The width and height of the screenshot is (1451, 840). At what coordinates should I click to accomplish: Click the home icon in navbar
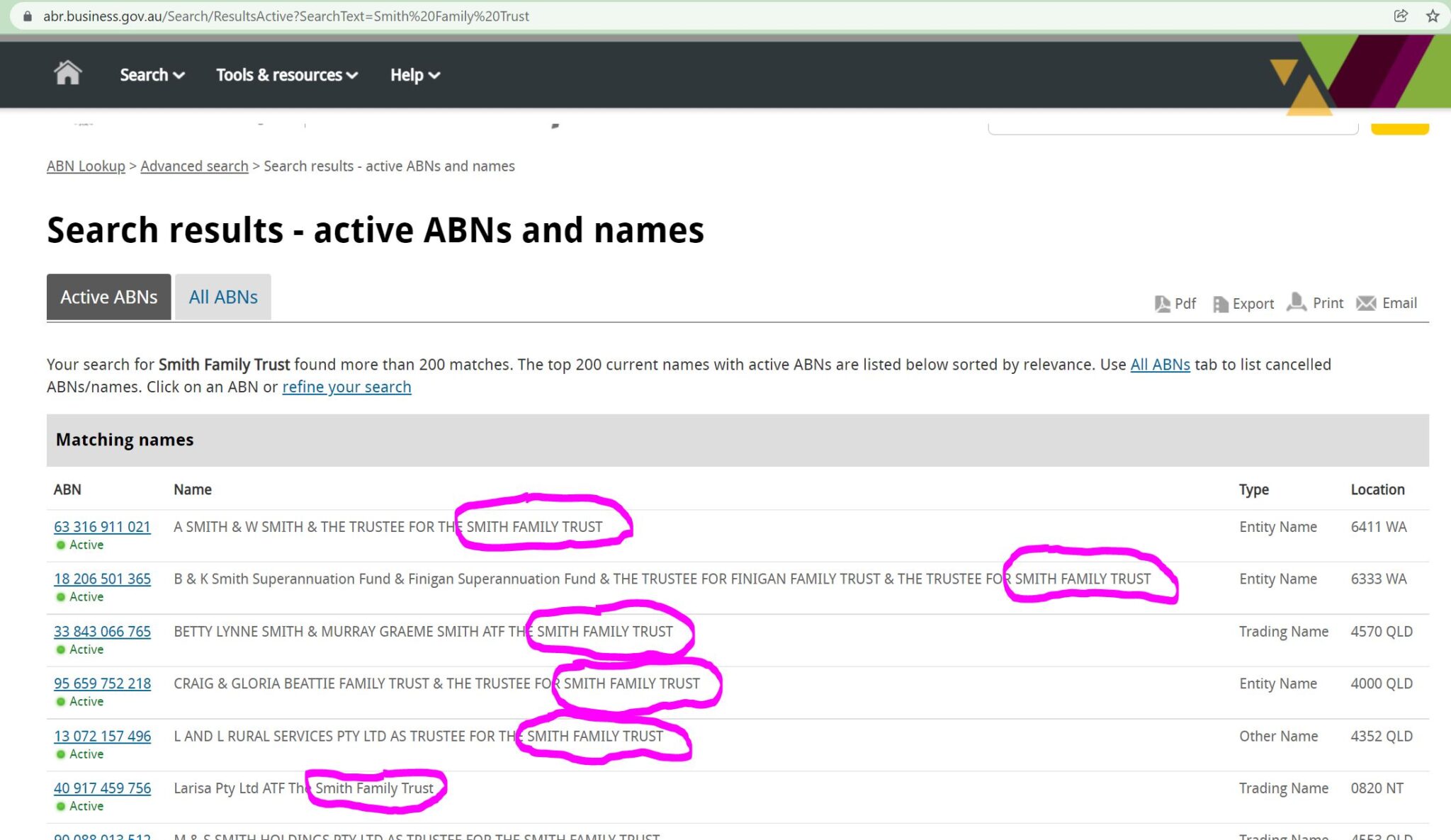(67, 73)
